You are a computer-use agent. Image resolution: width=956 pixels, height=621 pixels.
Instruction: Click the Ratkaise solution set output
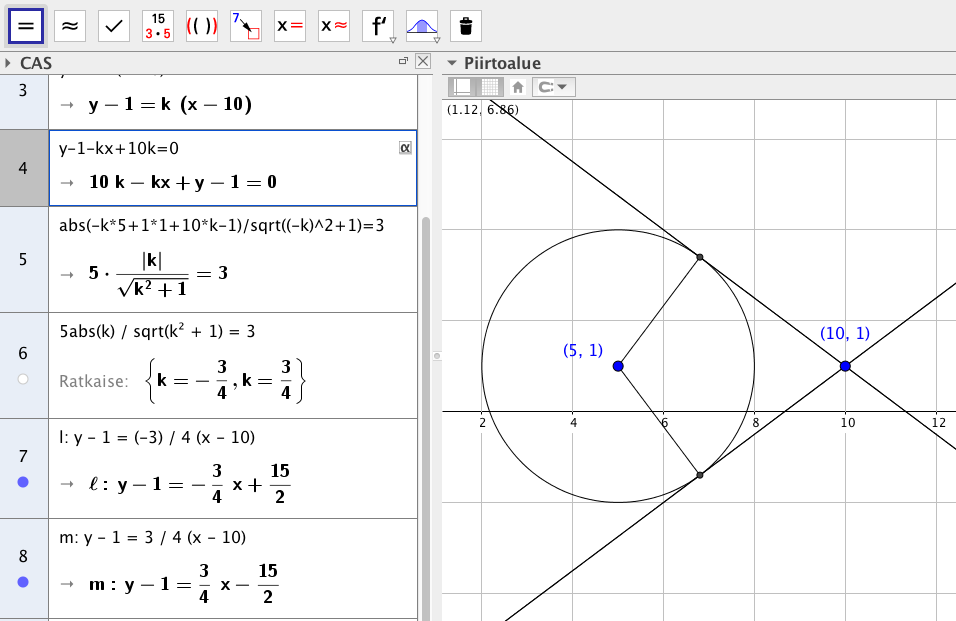(225, 381)
